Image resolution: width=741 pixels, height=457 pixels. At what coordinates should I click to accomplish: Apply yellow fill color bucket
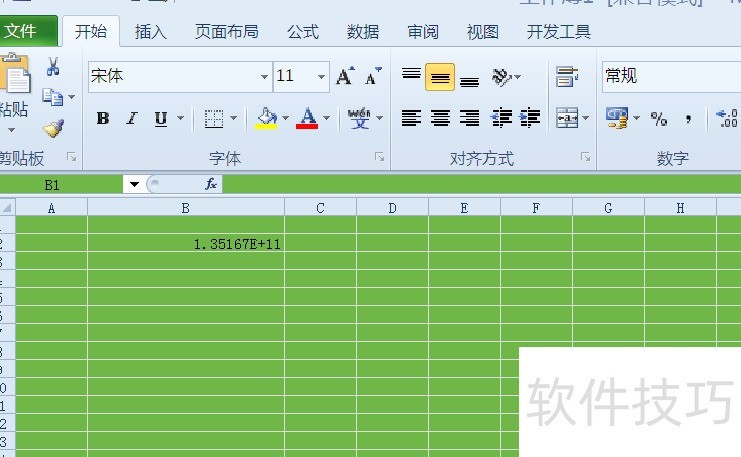click(x=266, y=118)
